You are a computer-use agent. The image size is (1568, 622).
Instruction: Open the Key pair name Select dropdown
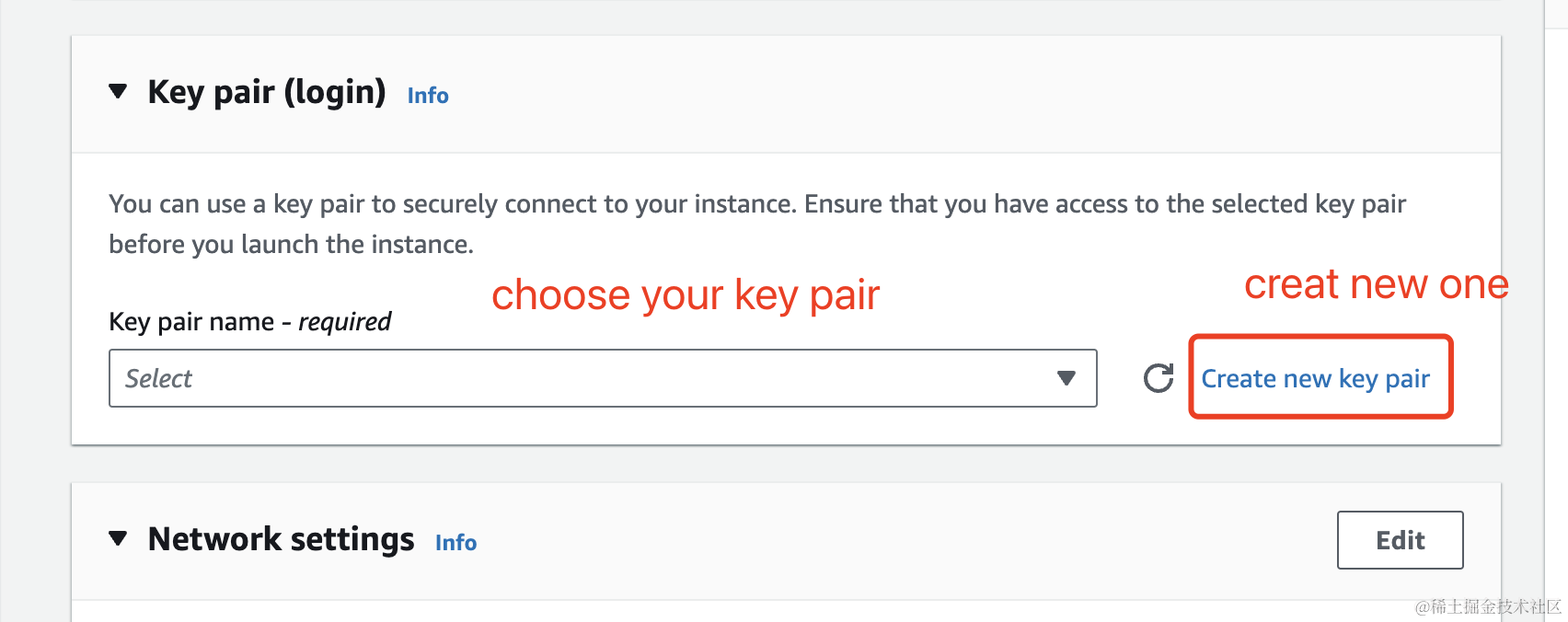[603, 378]
